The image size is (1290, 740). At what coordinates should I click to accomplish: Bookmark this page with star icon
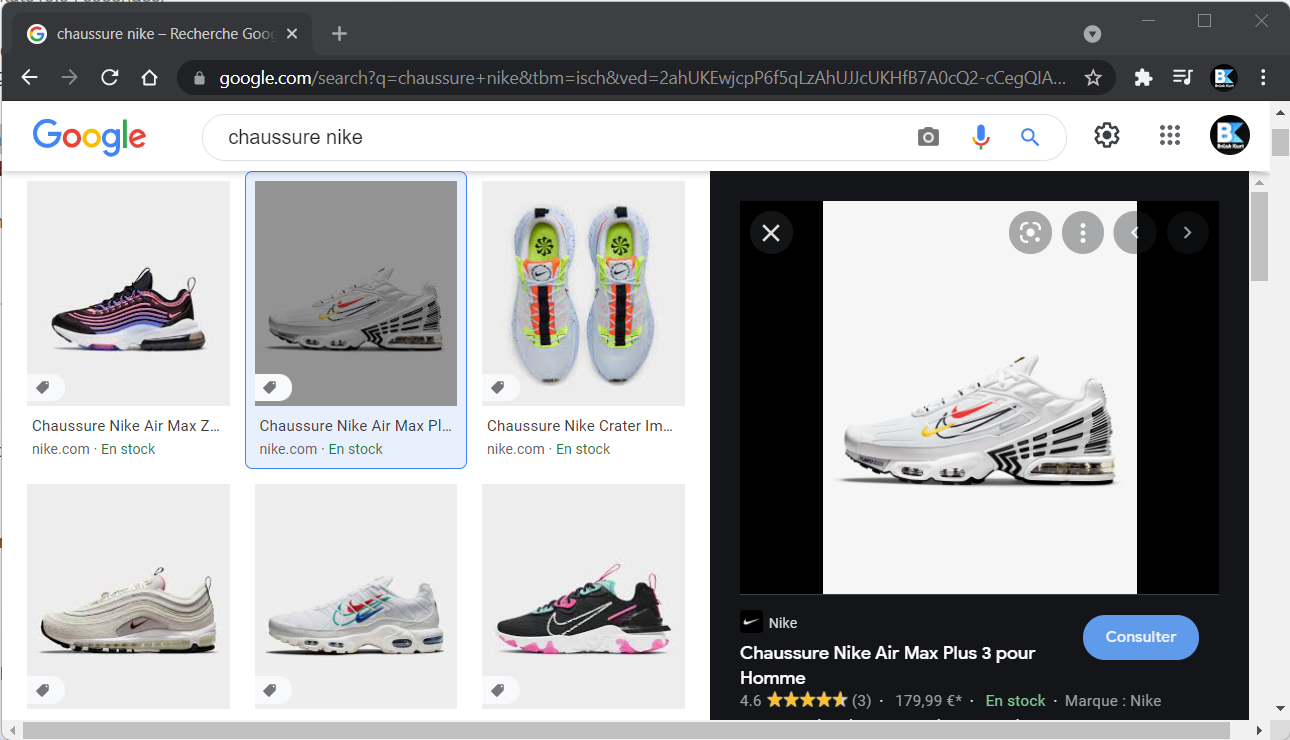pyautogui.click(x=1093, y=77)
